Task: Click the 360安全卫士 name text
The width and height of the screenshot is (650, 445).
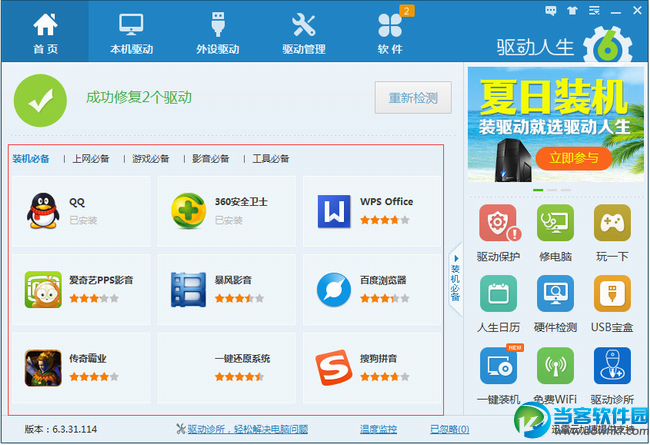Action: (x=241, y=202)
